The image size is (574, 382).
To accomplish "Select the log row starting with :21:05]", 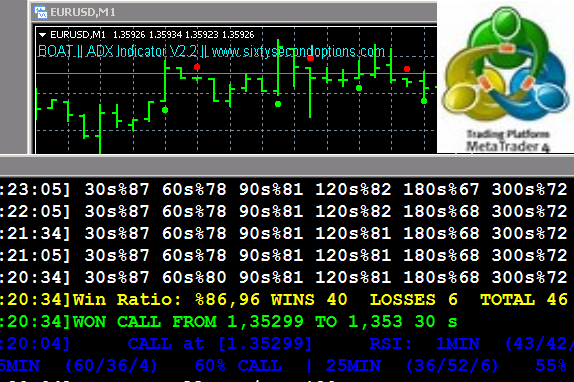I will click(284, 255).
